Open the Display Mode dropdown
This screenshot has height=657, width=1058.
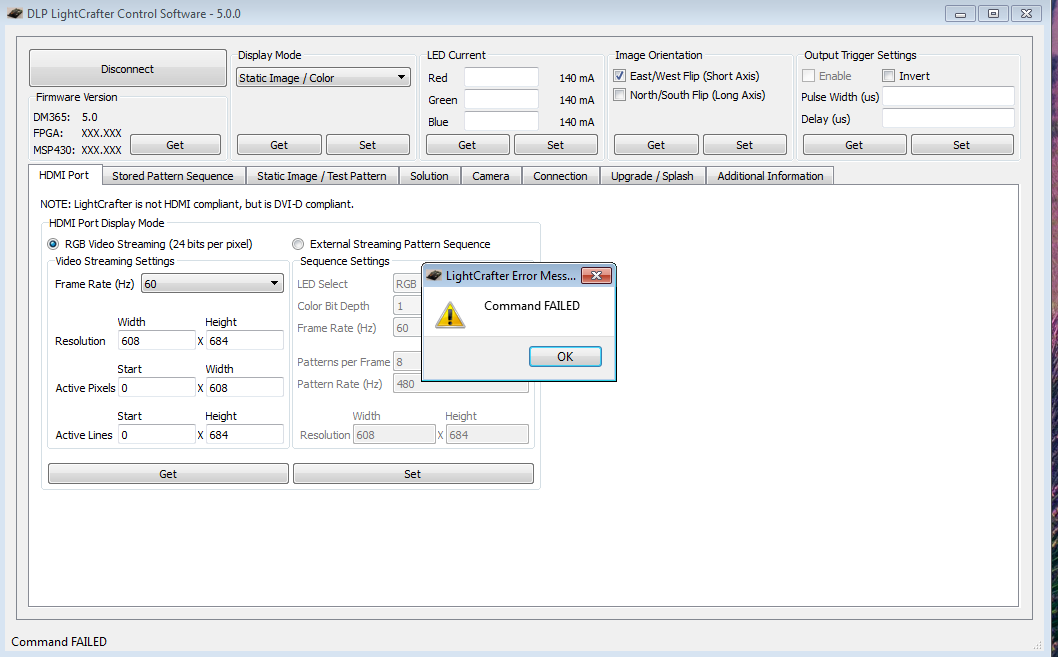pyautogui.click(x=323, y=78)
